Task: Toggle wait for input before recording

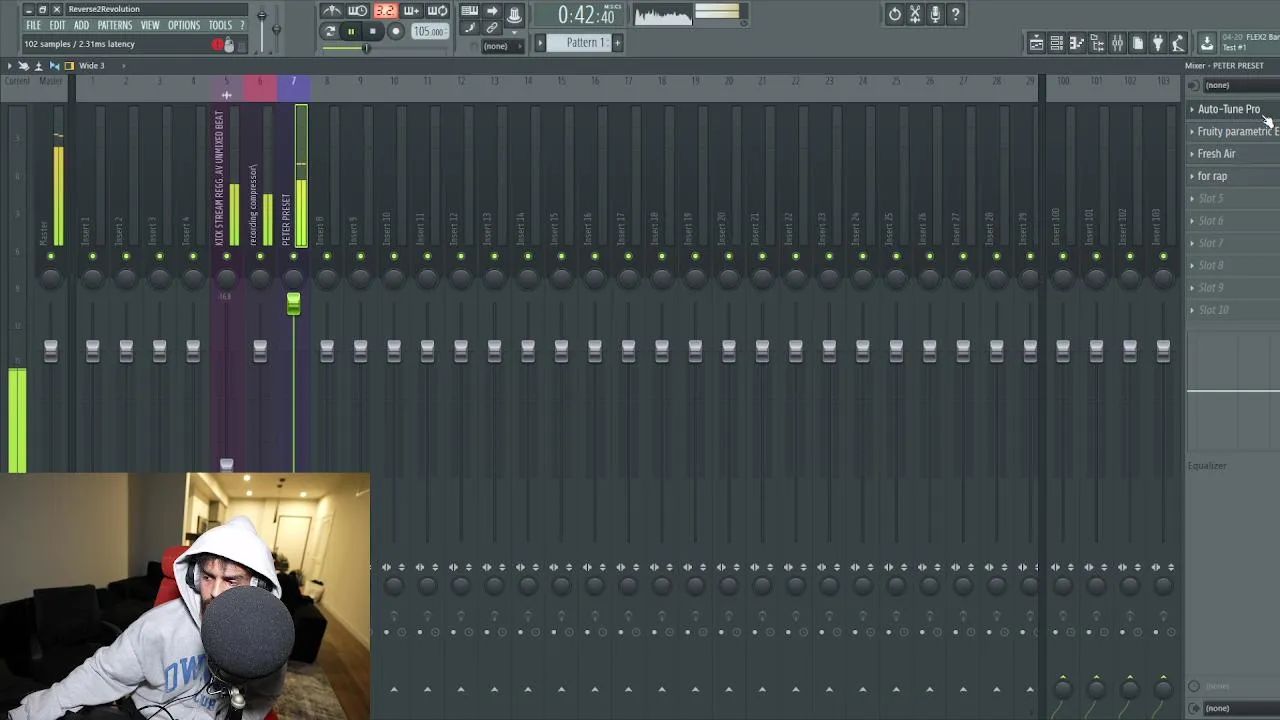Action: click(x=358, y=11)
